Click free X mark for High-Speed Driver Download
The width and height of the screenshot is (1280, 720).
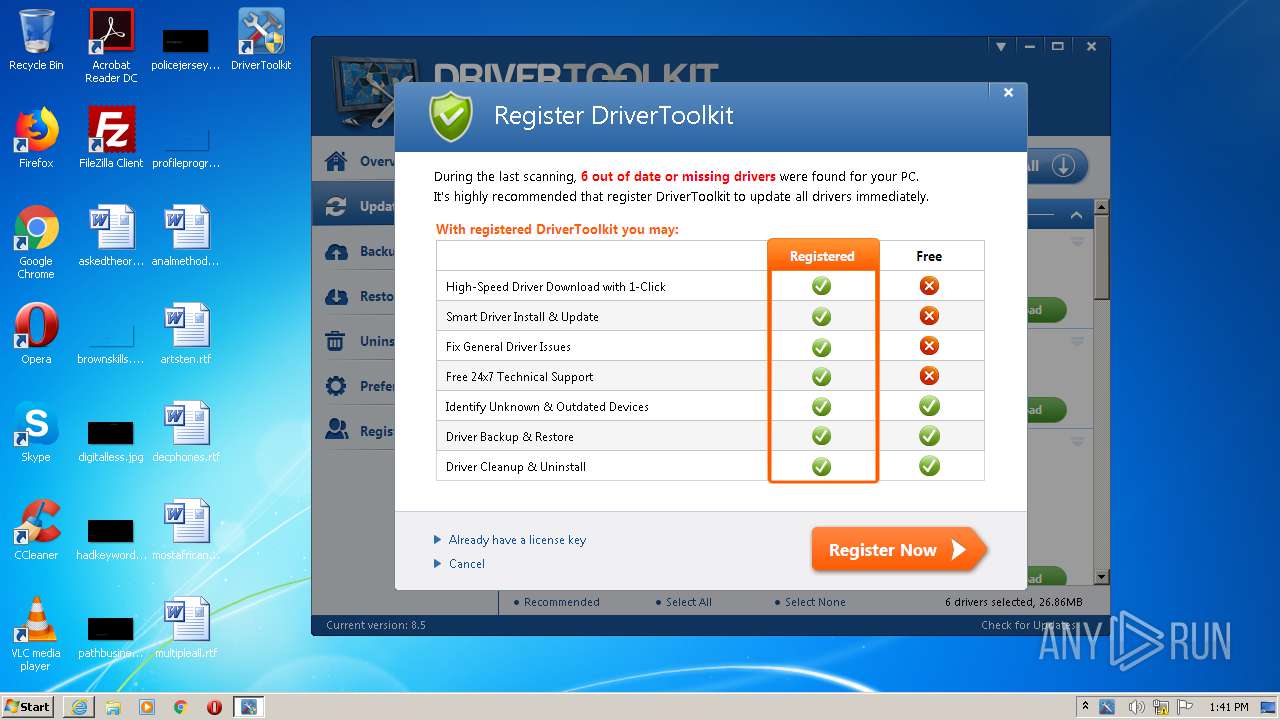point(929,286)
